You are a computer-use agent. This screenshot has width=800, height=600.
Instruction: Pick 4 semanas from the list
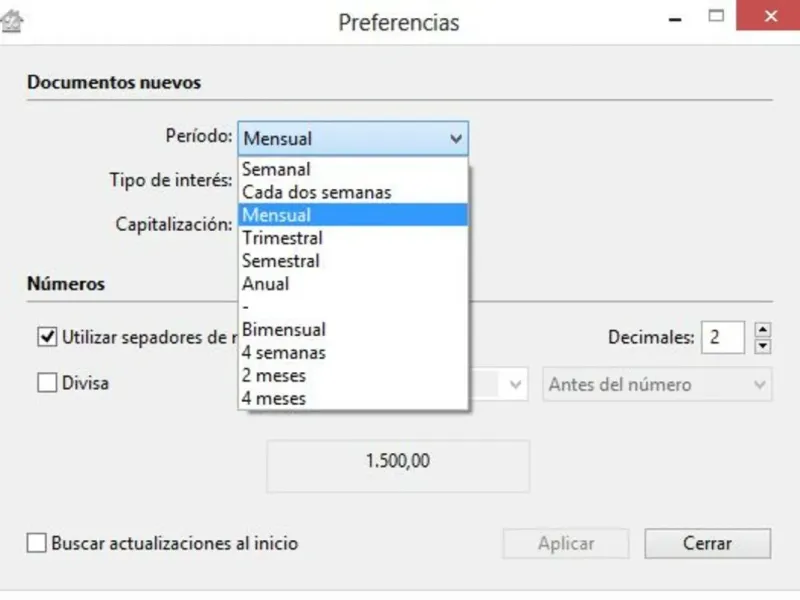click(283, 352)
